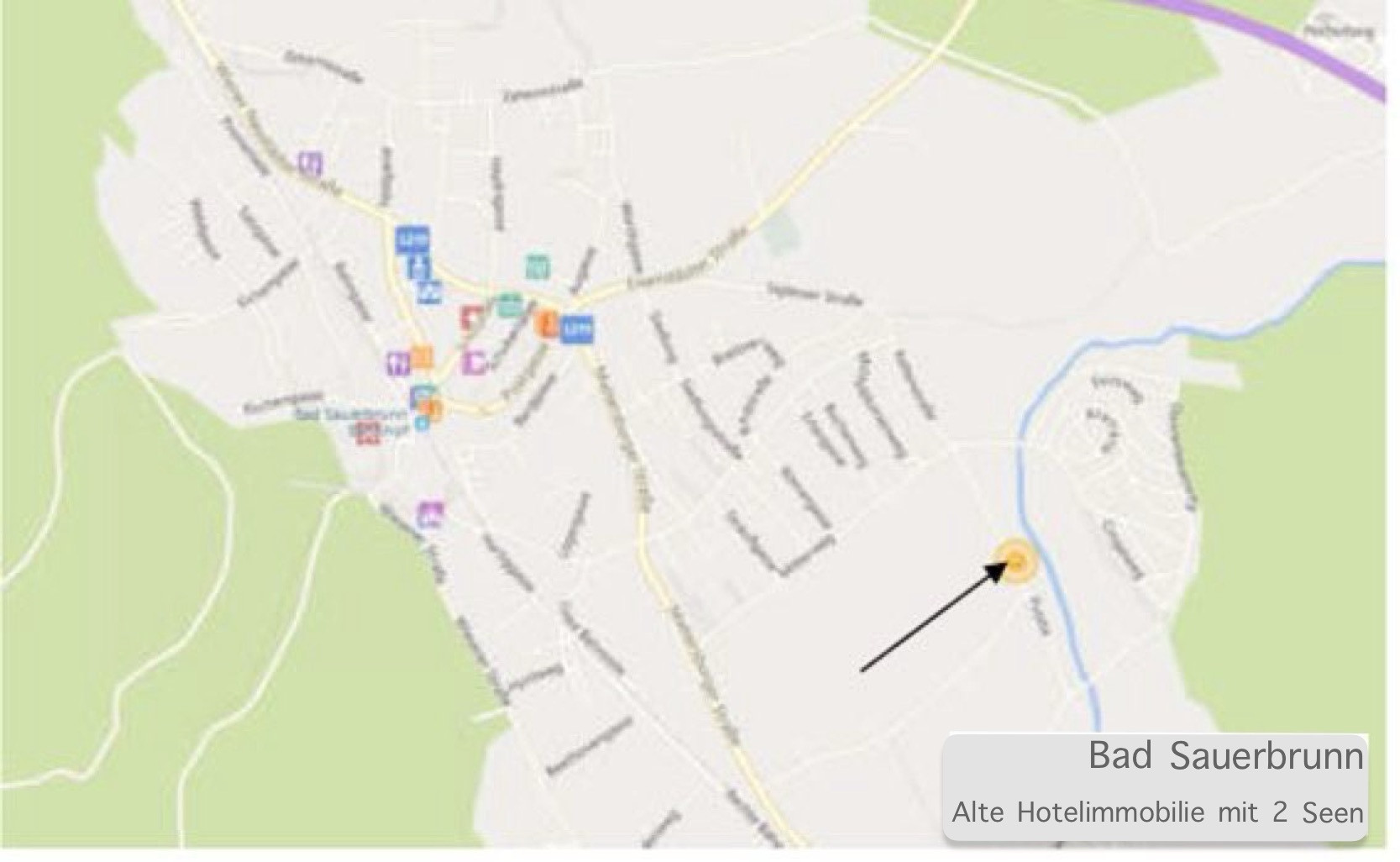Click the small cyan circle icon near station
This screenshot has height=862, width=1400.
pos(422,423)
